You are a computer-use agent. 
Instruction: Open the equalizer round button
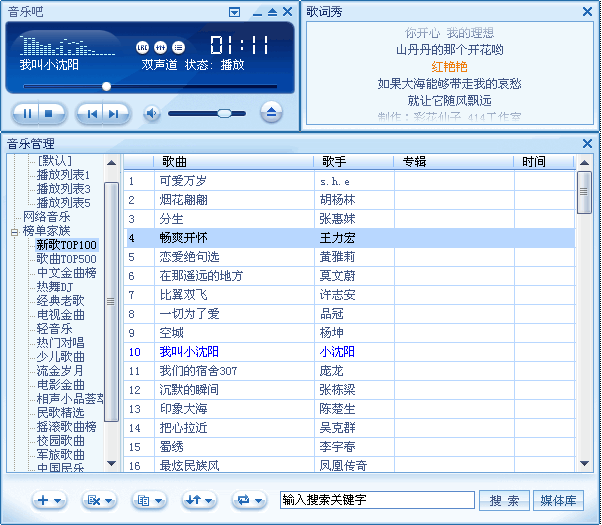pos(160,48)
